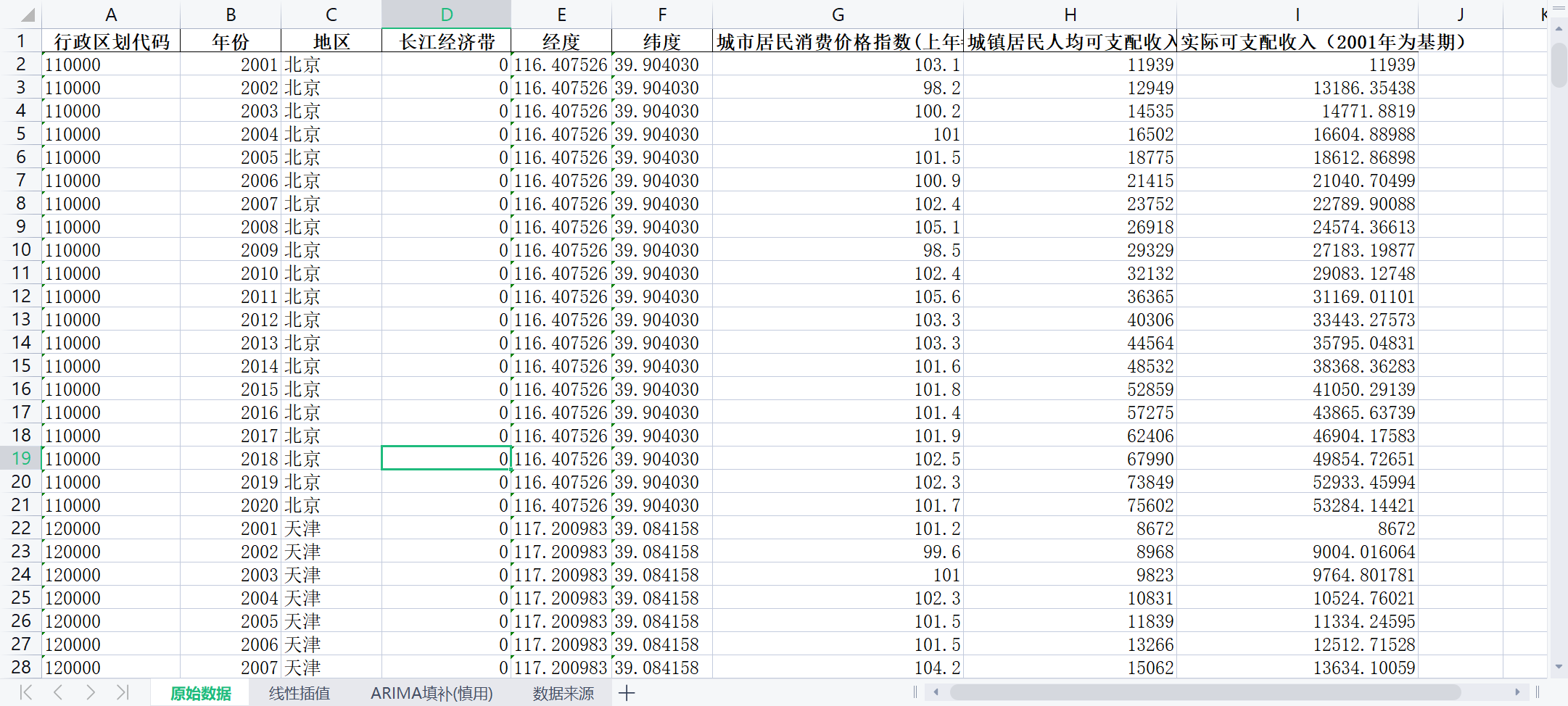Select column I header
The width and height of the screenshot is (1568, 706).
coord(1297,14)
